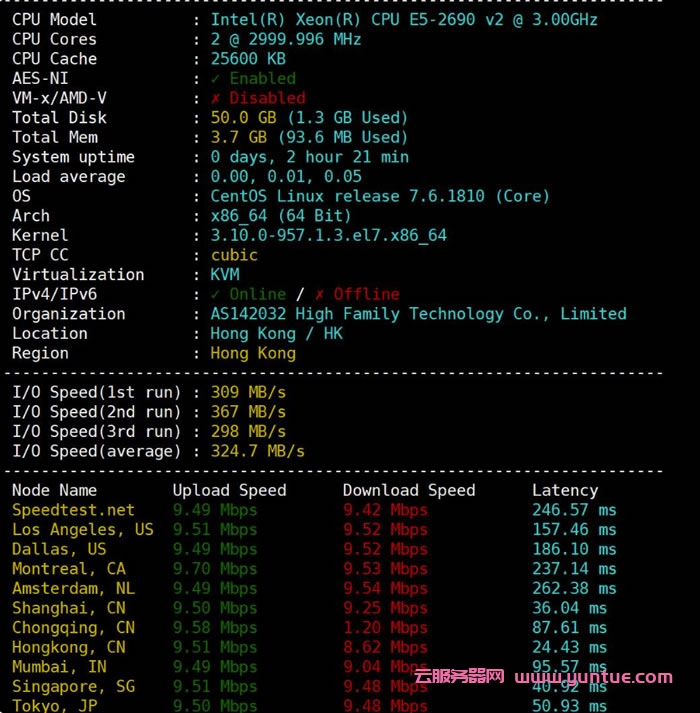The height and width of the screenshot is (713, 700).
Task: Click the I/O average speed 324.7 MB/s
Action: 258,451
